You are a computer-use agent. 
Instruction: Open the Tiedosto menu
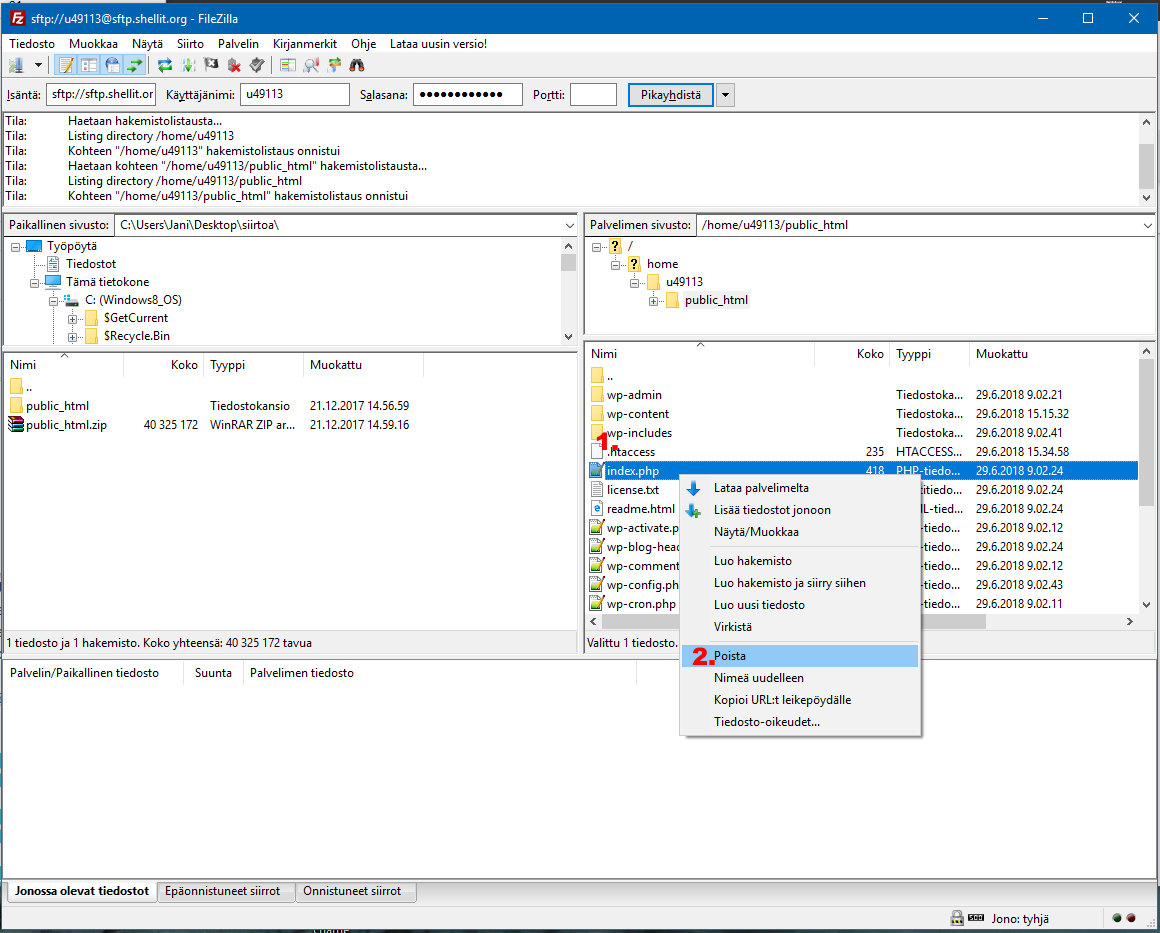coord(32,44)
